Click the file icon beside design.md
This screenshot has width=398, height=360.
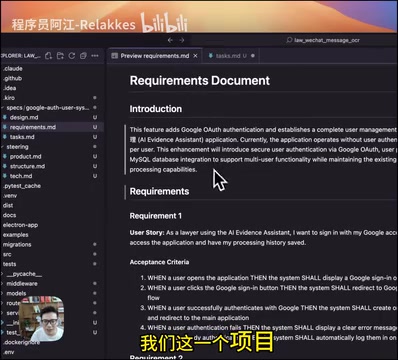[5, 117]
